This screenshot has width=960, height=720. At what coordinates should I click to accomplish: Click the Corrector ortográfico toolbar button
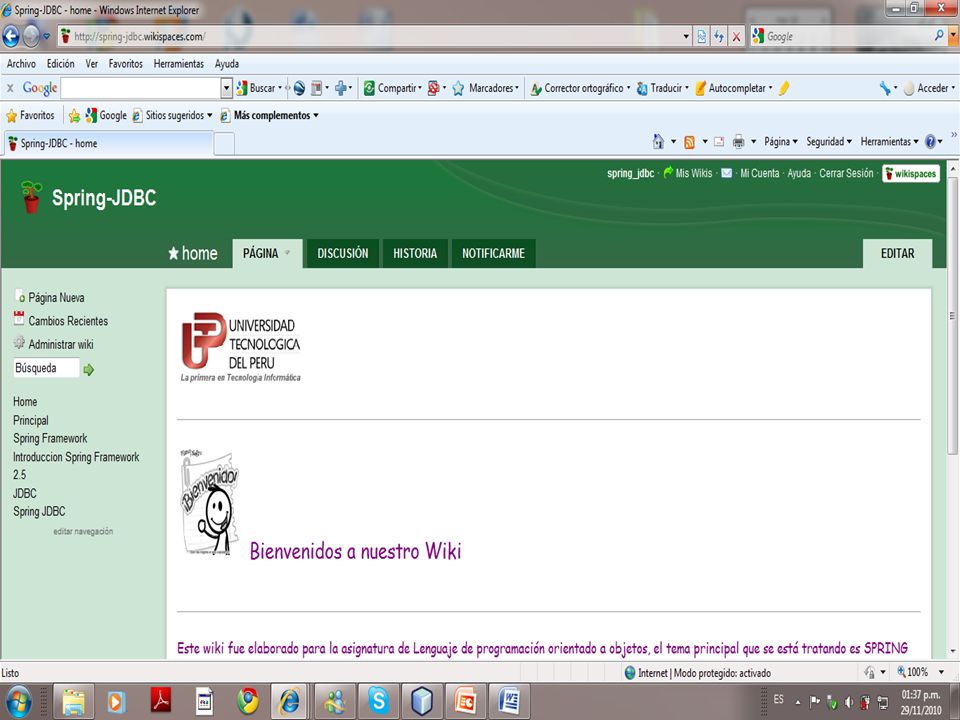580,88
